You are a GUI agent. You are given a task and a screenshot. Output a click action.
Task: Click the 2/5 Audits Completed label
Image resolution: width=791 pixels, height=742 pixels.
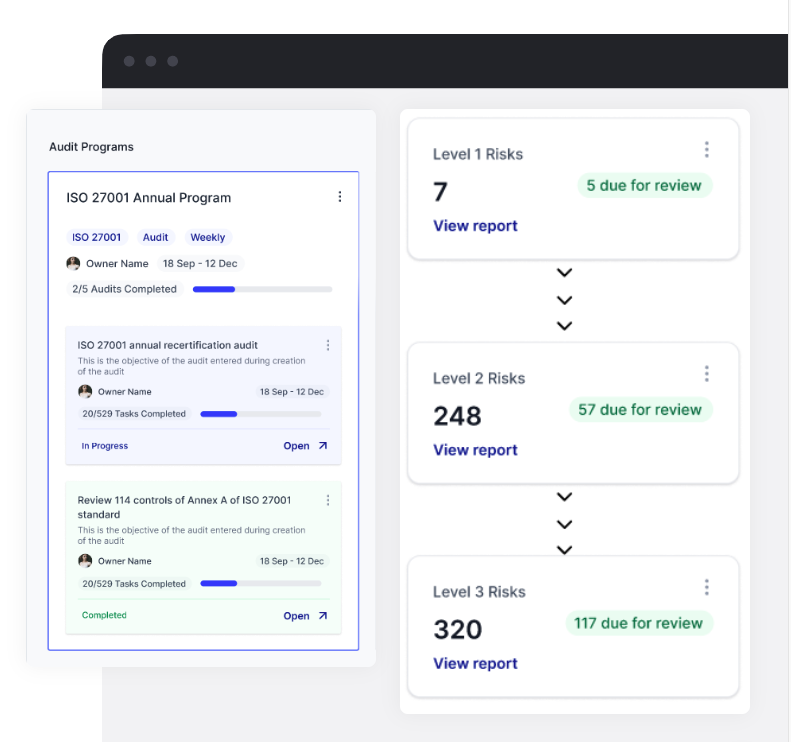click(x=124, y=289)
